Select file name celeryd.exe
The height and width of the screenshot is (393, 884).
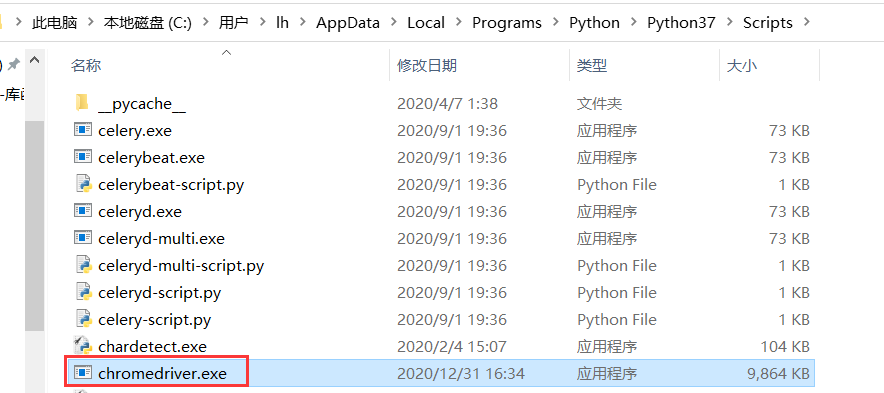[140, 212]
